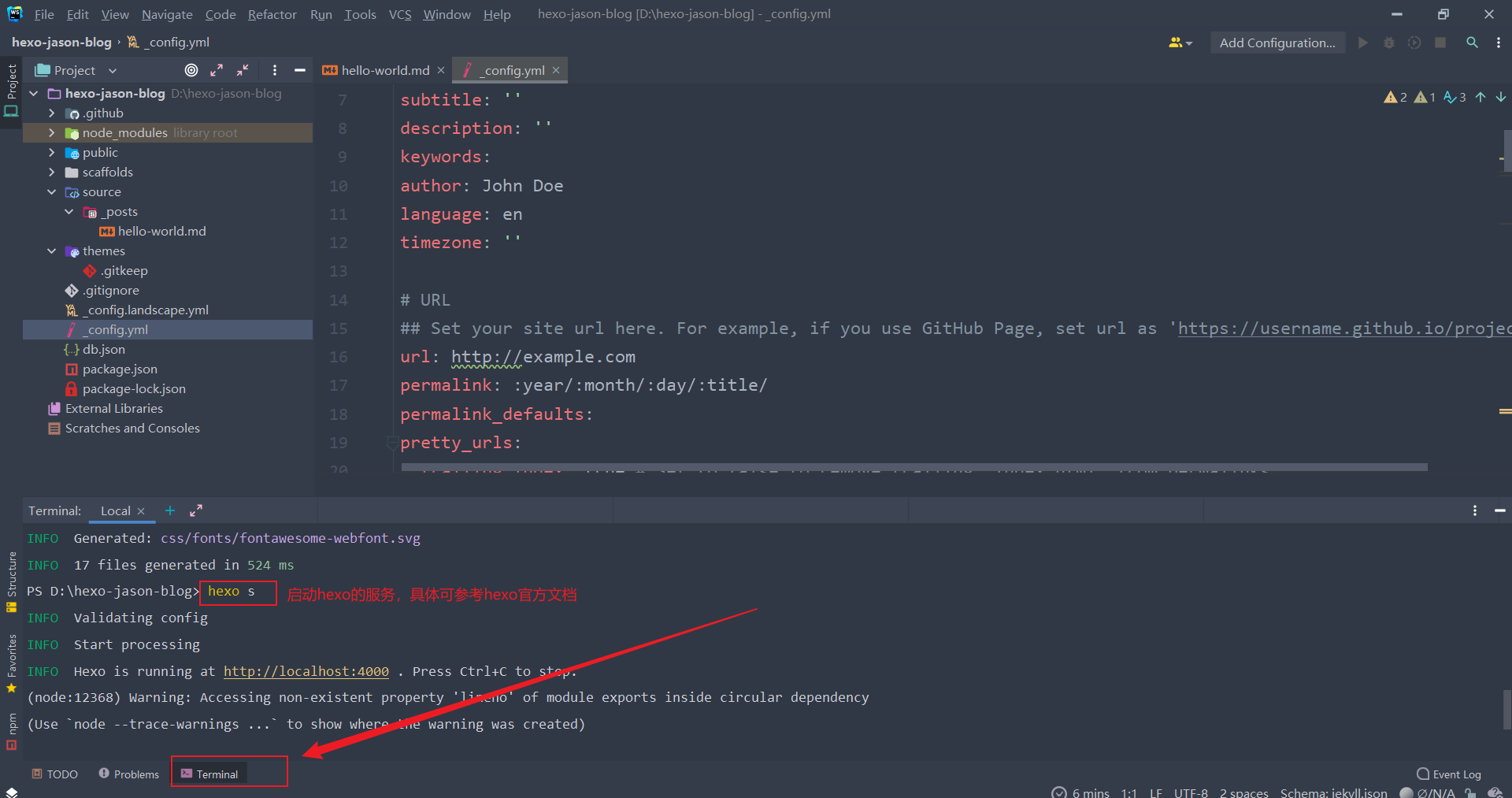Click the hexo-jason-blog breadcrumb

61,43
